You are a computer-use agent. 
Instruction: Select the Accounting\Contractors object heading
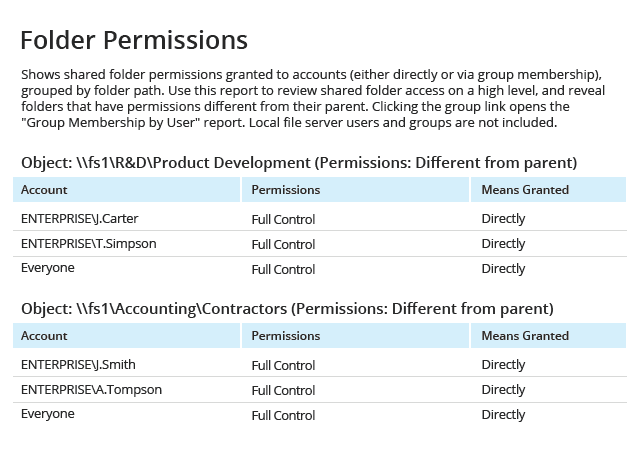[287, 308]
